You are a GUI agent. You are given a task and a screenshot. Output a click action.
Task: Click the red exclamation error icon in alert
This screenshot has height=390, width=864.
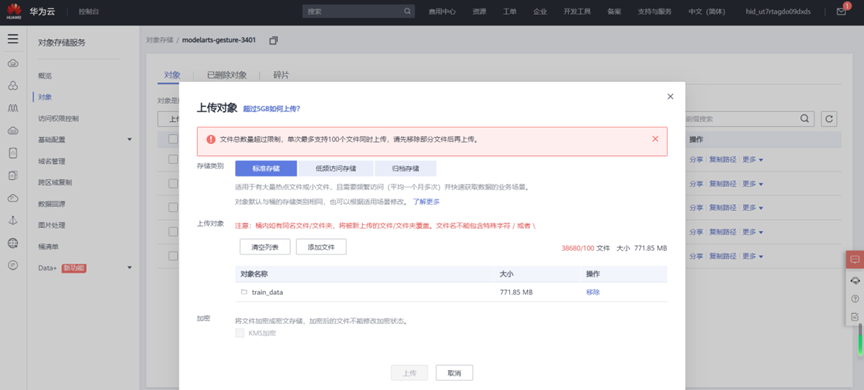[210, 139]
